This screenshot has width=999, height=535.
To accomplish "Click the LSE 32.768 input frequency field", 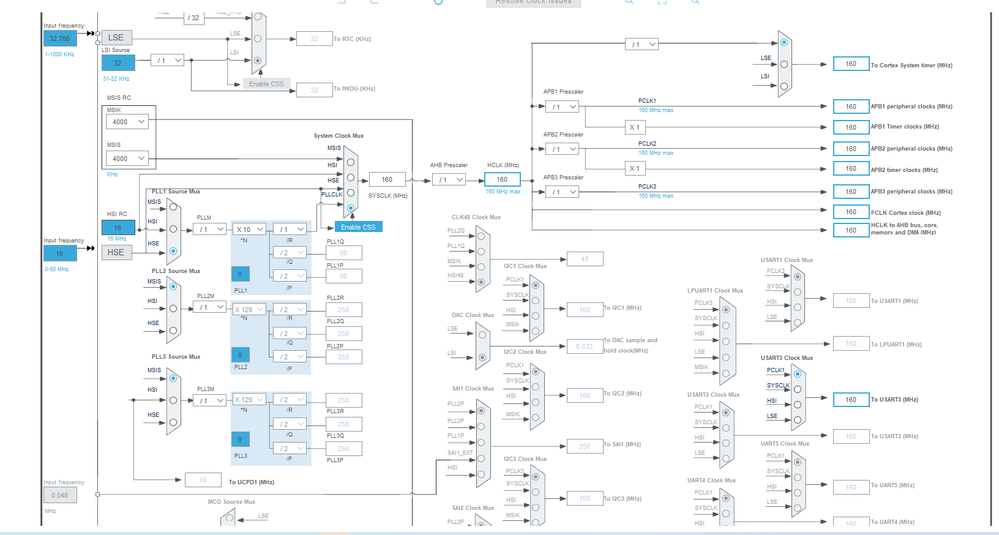I will [x=60, y=38].
